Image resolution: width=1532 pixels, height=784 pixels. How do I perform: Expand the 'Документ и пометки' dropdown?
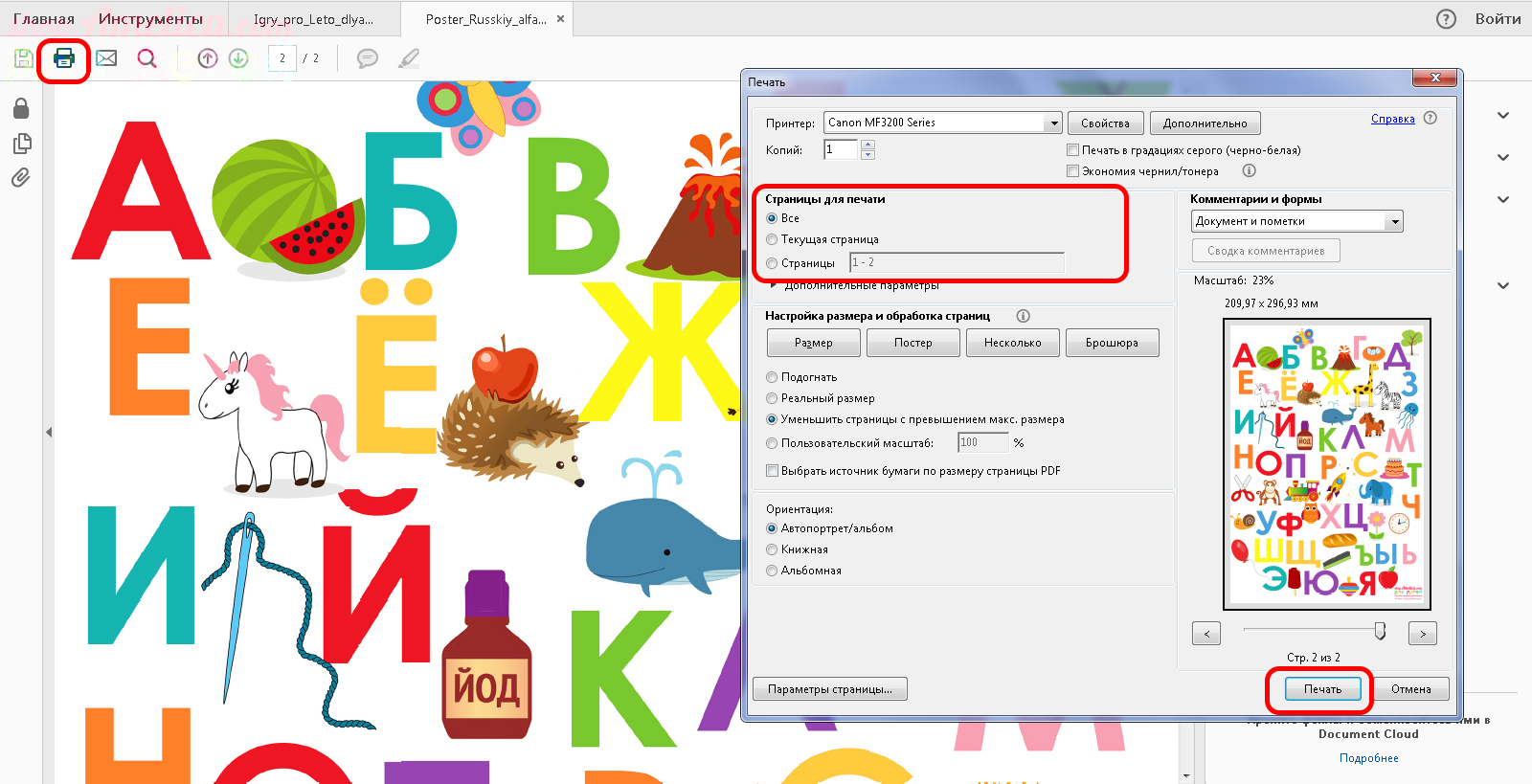click(x=1394, y=221)
